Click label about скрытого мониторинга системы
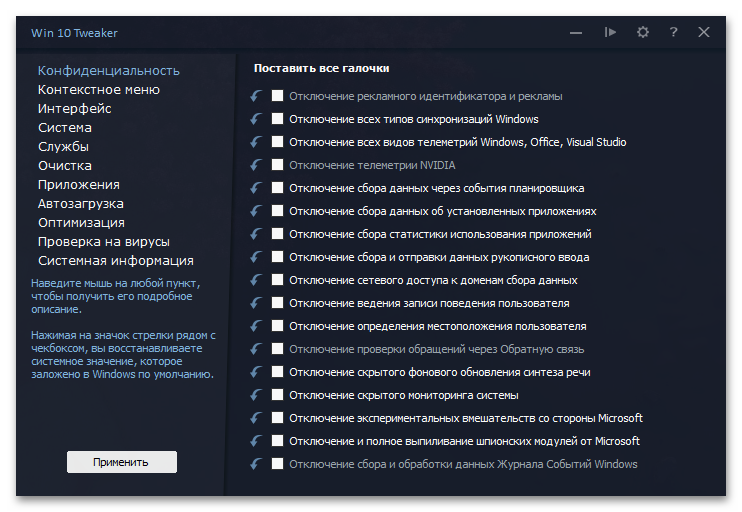Image resolution: width=742 pixels, height=512 pixels. 404,395
